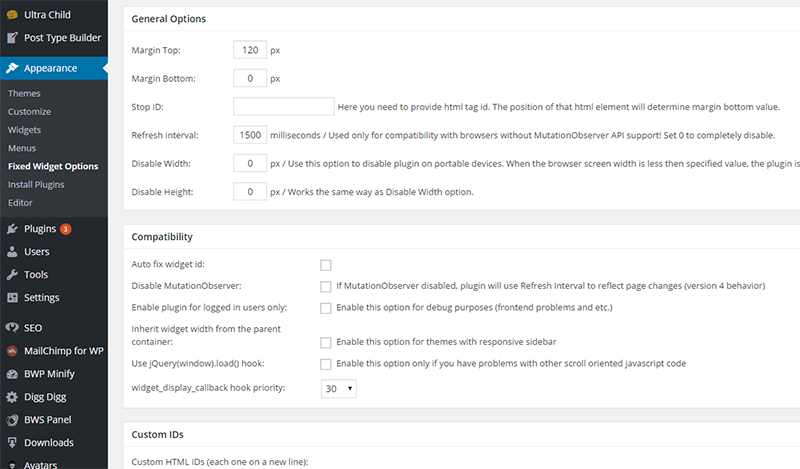
Task: Click the Refresh interval input field
Action: coord(250,135)
